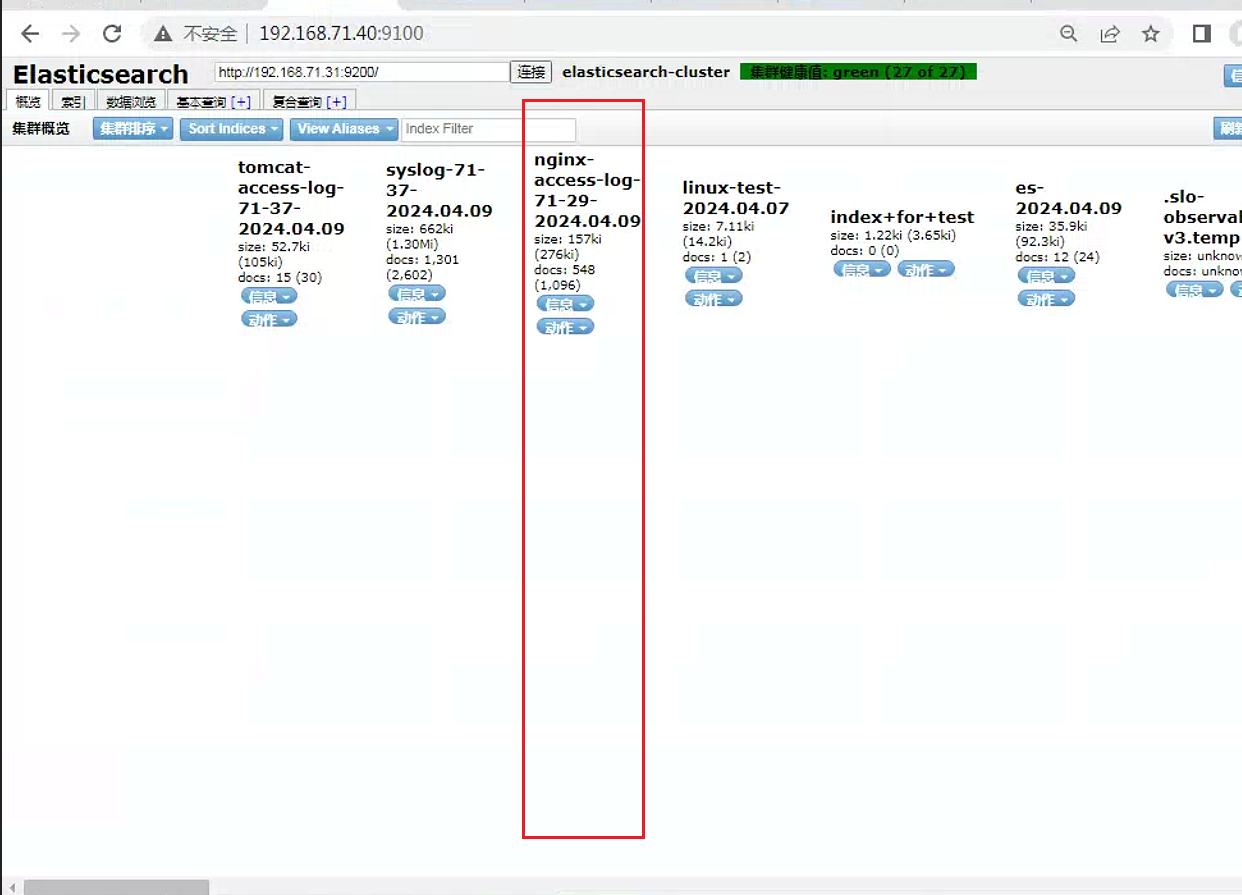This screenshot has height=895, width=1242.
Task: Open 动作 menu for es-2024.04.09 index
Action: click(x=1047, y=299)
